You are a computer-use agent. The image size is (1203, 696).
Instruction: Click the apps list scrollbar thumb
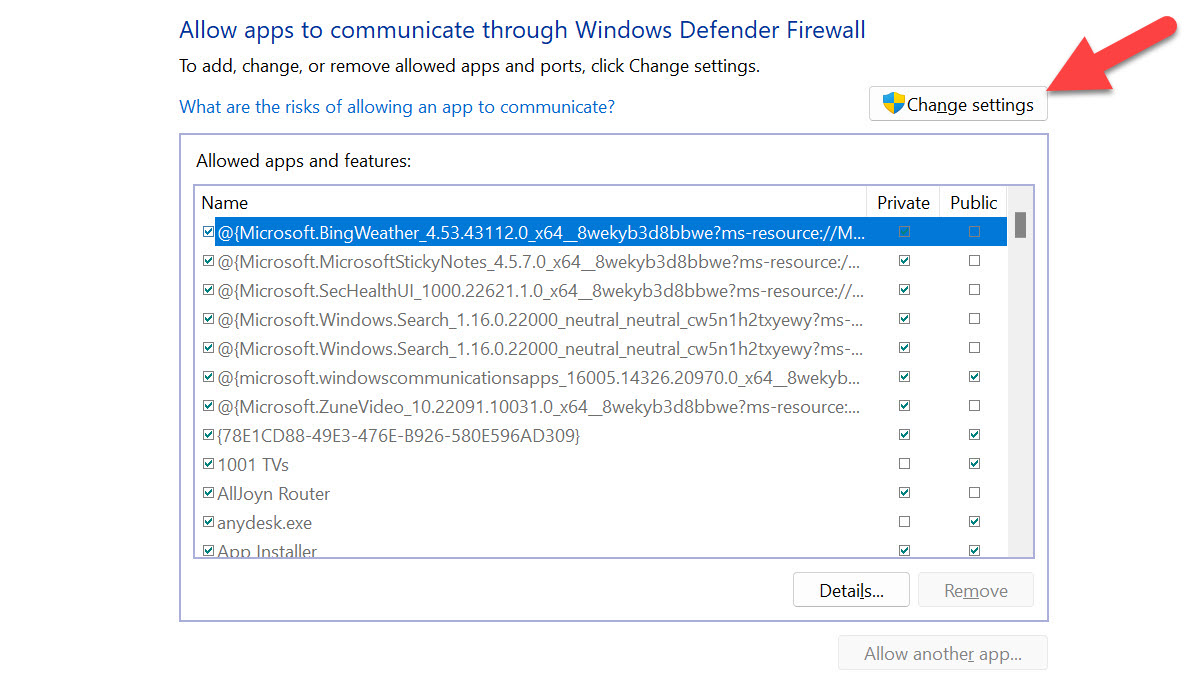(x=1020, y=225)
